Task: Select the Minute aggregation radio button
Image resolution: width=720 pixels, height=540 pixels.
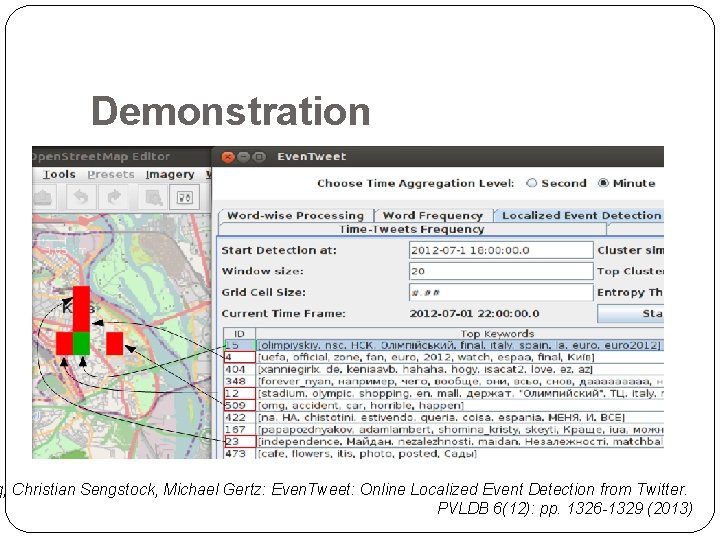Action: 603,183
